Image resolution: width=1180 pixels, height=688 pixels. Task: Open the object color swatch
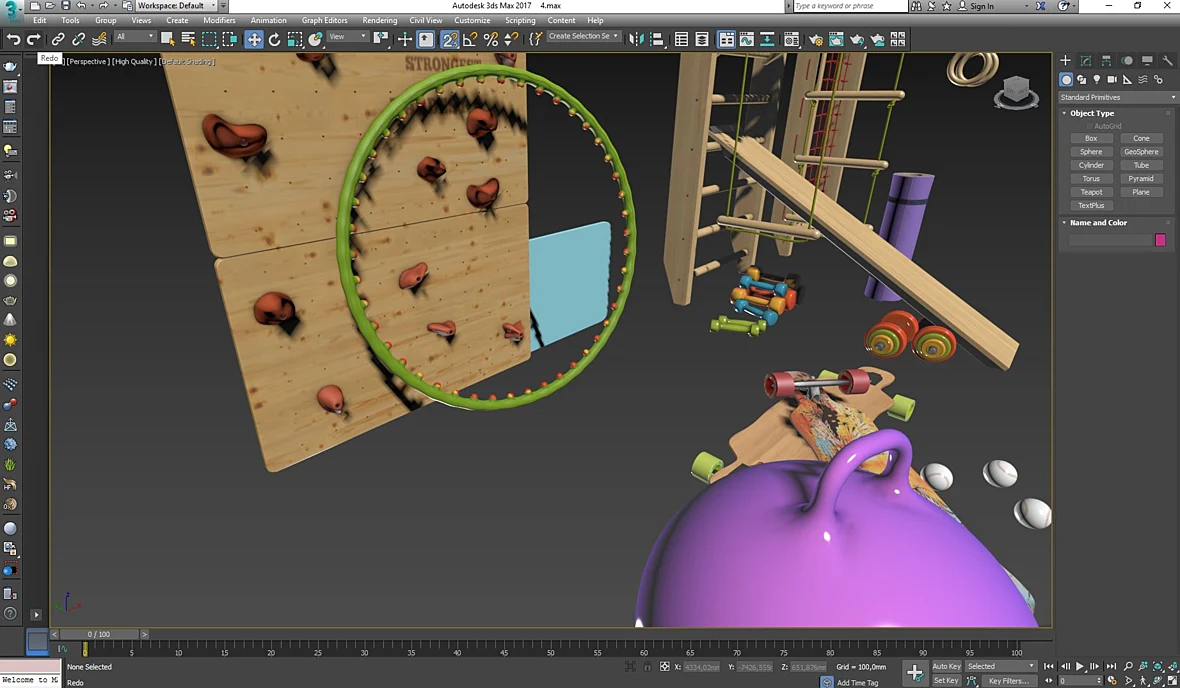point(1160,240)
